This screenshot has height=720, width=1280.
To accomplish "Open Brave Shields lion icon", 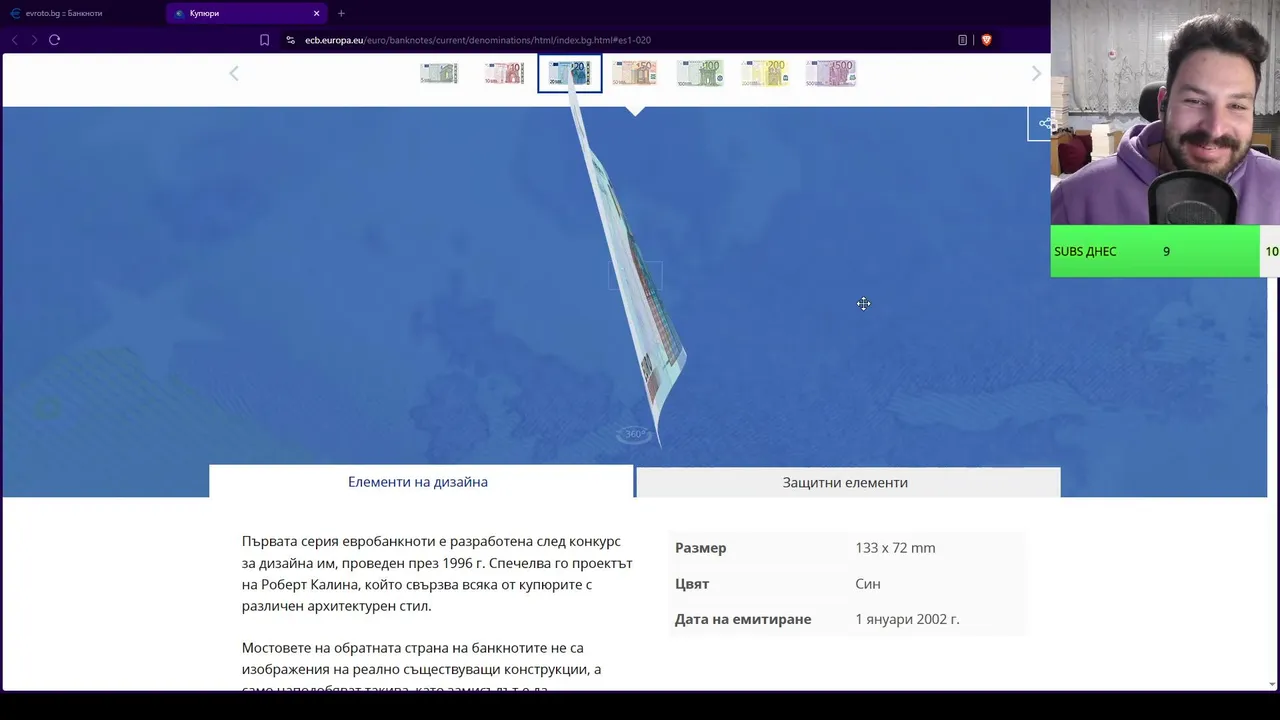I will click(x=986, y=40).
